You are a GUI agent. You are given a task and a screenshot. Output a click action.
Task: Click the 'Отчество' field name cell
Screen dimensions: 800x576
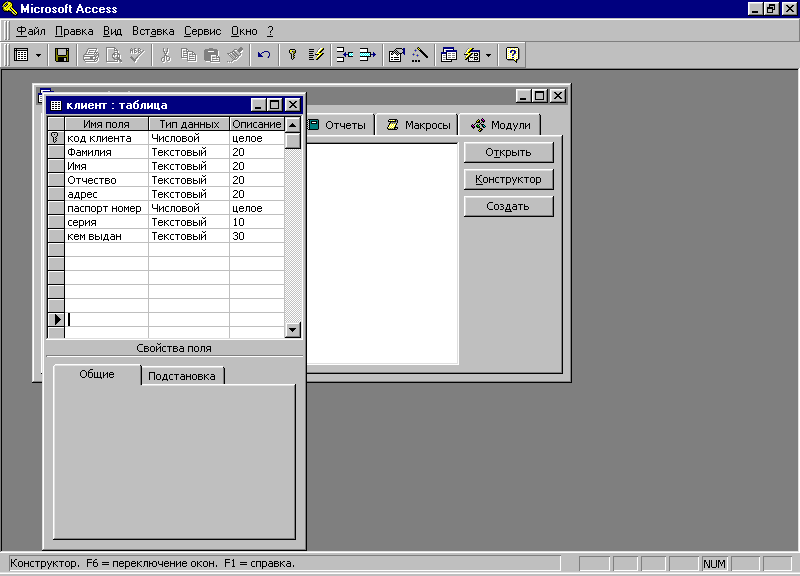[107, 180]
